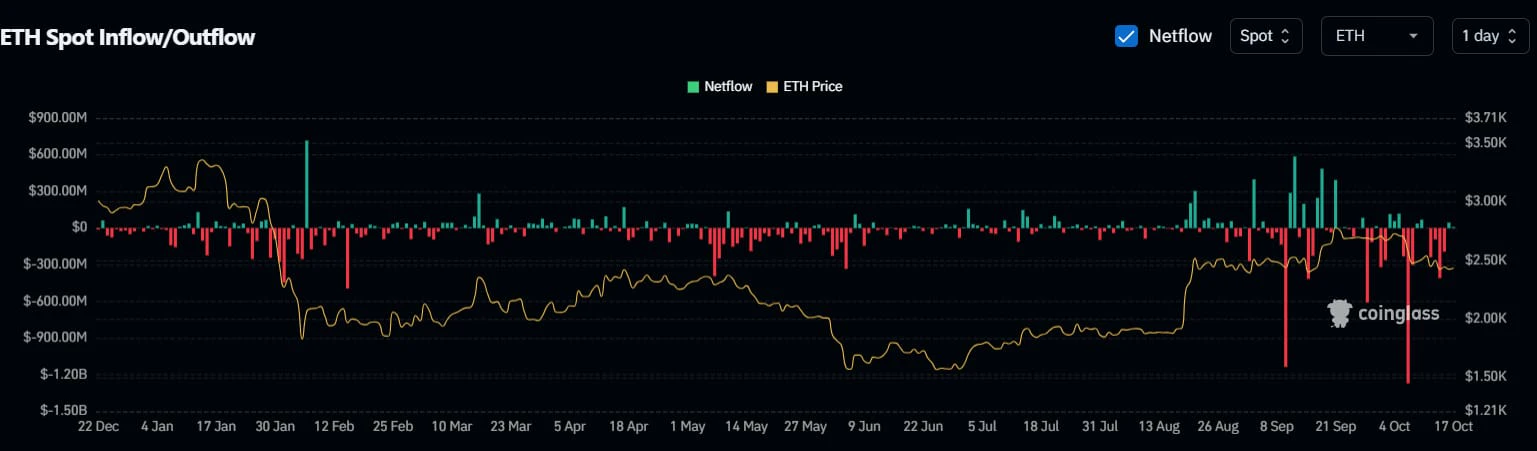1537x451 pixels.
Task: Click the 17 Oct date label
Action: tap(1453, 426)
